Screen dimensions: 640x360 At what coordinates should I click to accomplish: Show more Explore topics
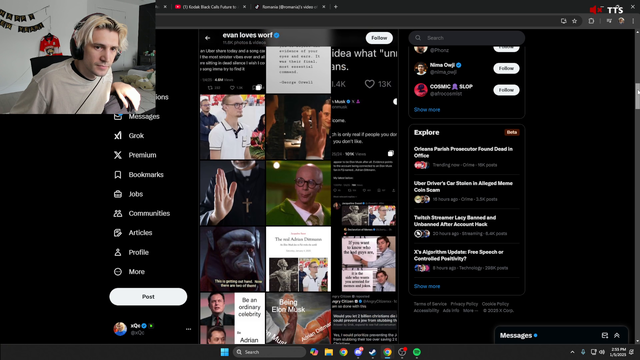pos(427,286)
